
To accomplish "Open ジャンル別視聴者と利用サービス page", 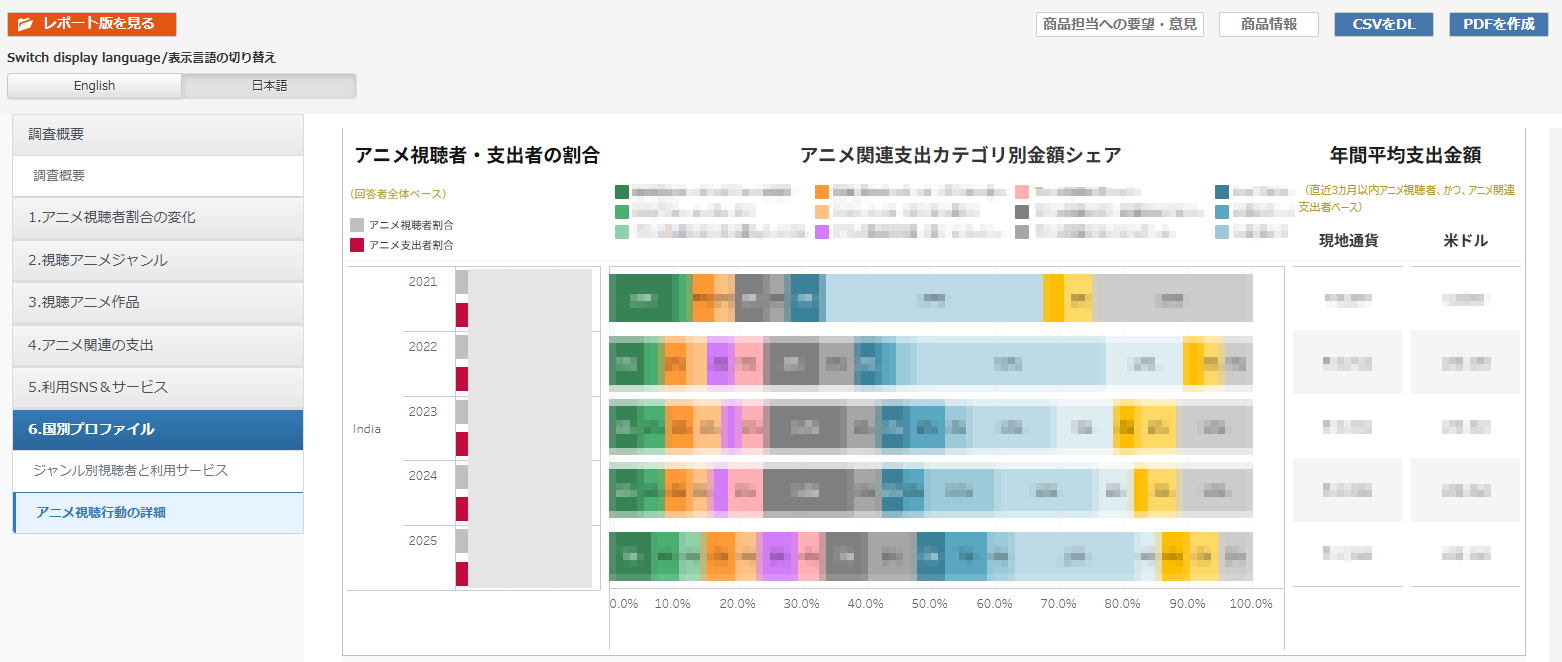I will coord(158,471).
